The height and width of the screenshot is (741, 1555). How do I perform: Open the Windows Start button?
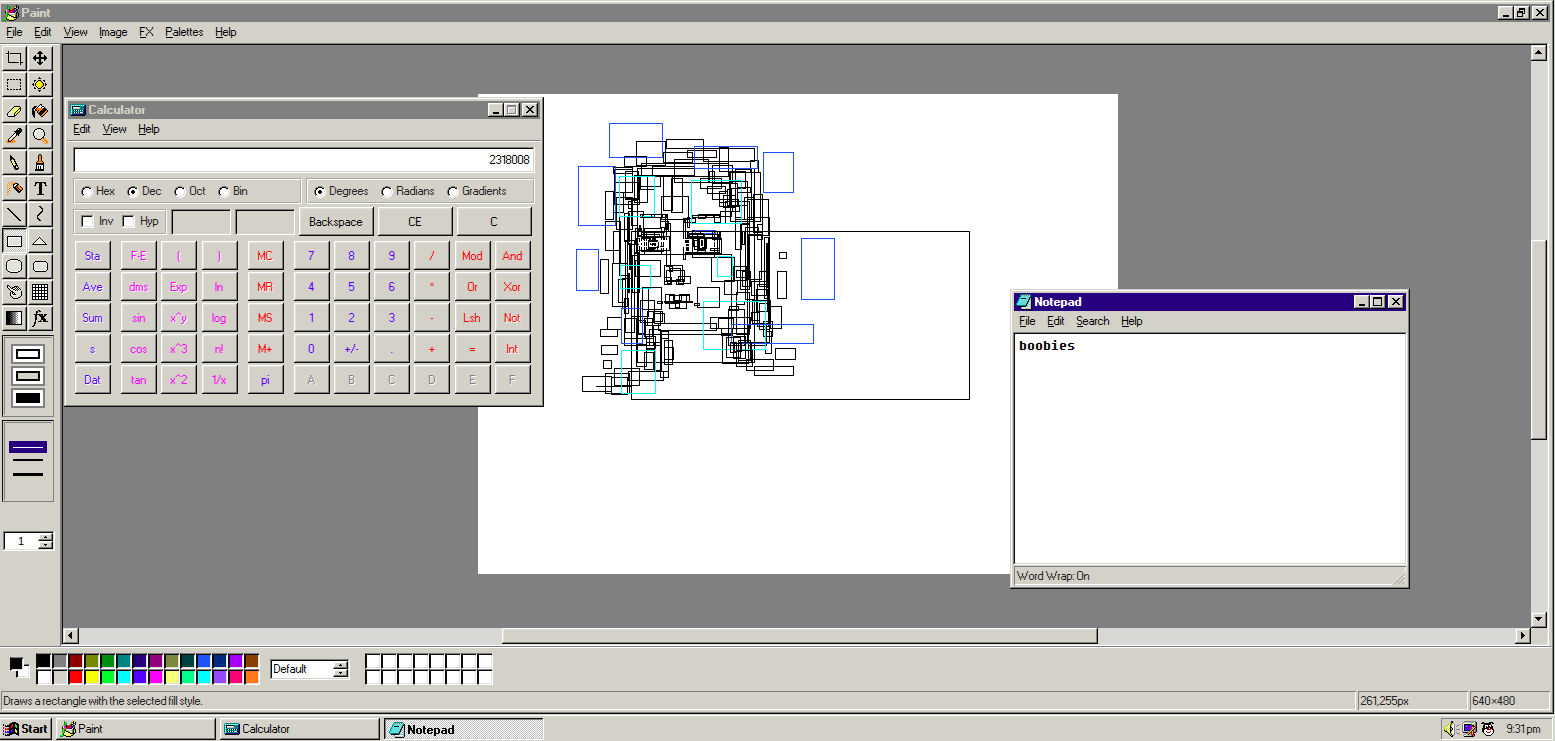click(27, 729)
